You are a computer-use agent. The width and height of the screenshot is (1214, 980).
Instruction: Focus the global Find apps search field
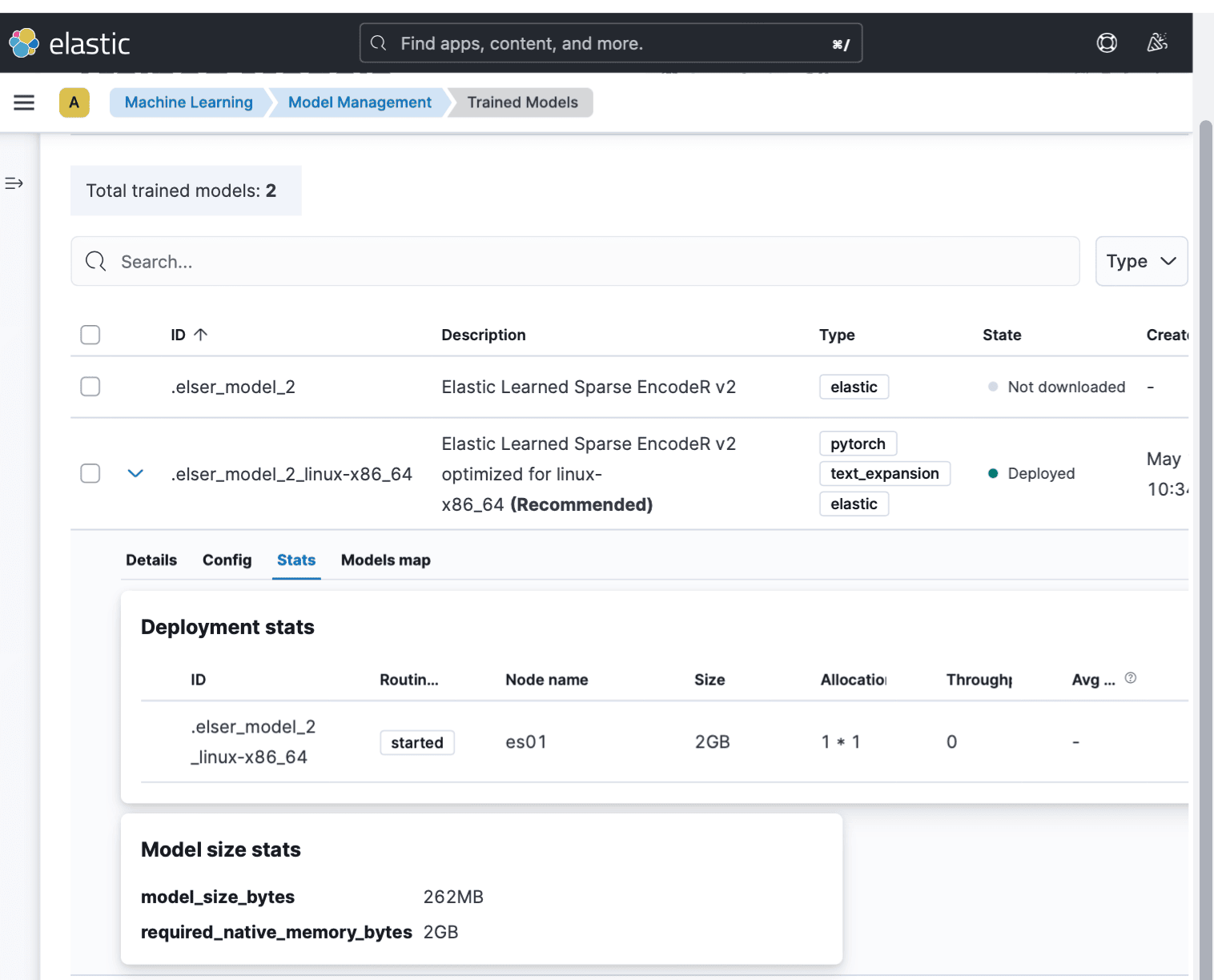click(611, 43)
